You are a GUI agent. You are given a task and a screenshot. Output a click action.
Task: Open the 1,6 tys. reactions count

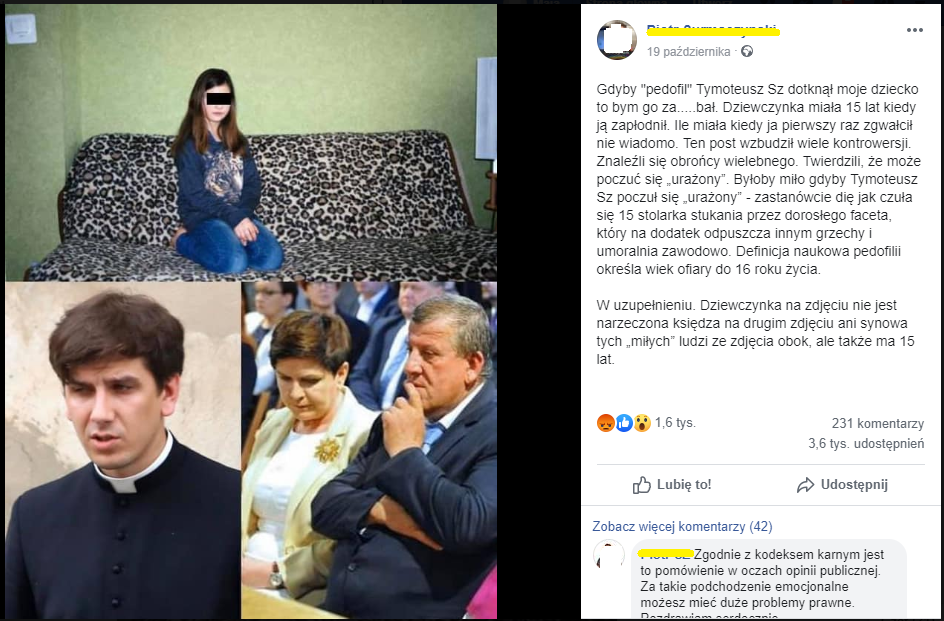pyautogui.click(x=675, y=423)
